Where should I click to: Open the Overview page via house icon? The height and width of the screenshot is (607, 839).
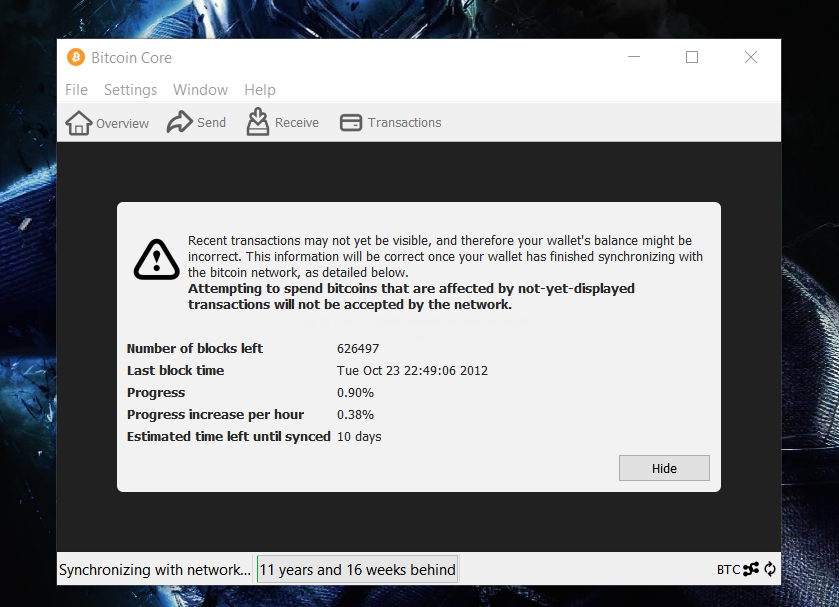click(79, 123)
